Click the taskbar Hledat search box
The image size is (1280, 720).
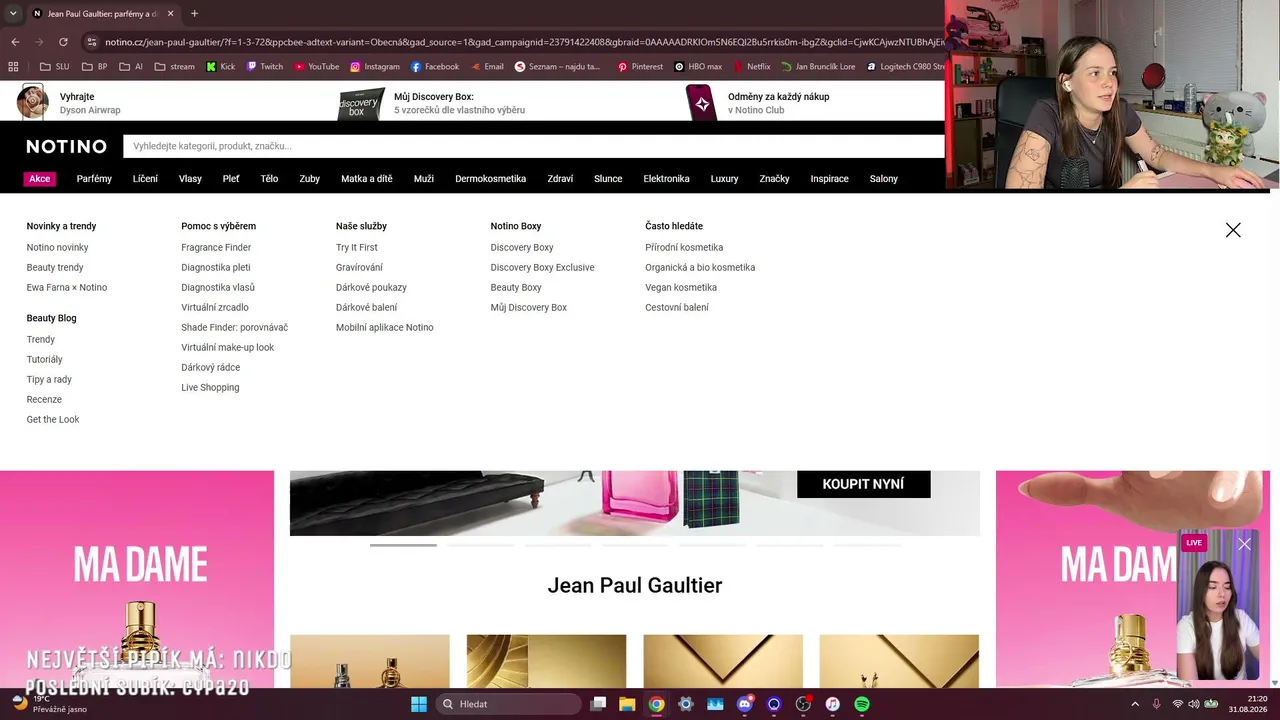508,704
